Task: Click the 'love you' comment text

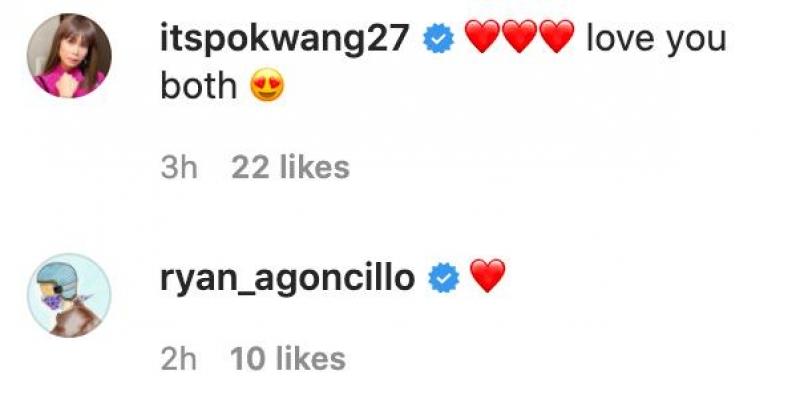Action: pyautogui.click(x=656, y=39)
